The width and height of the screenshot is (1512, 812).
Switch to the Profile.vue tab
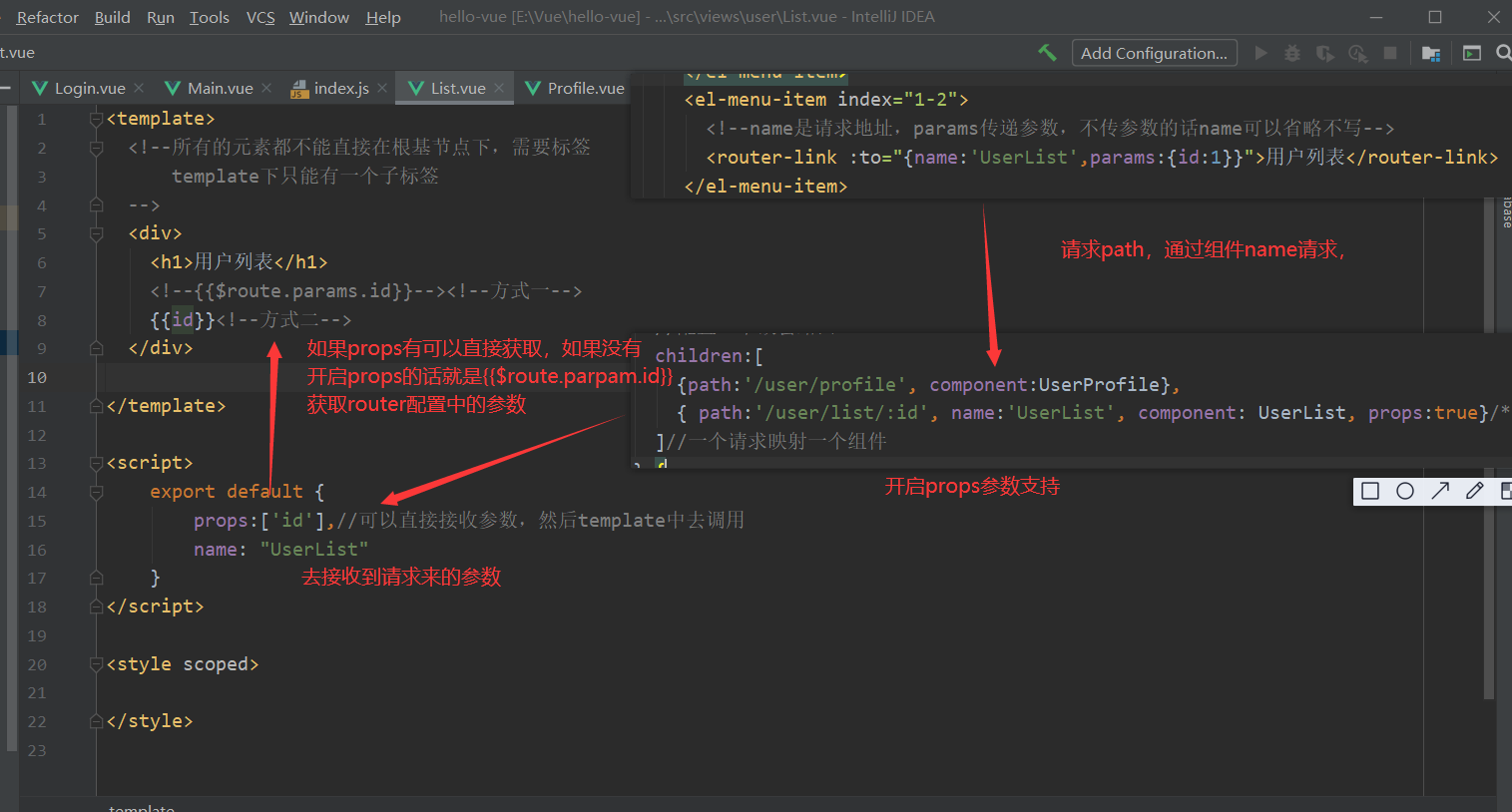(x=575, y=88)
